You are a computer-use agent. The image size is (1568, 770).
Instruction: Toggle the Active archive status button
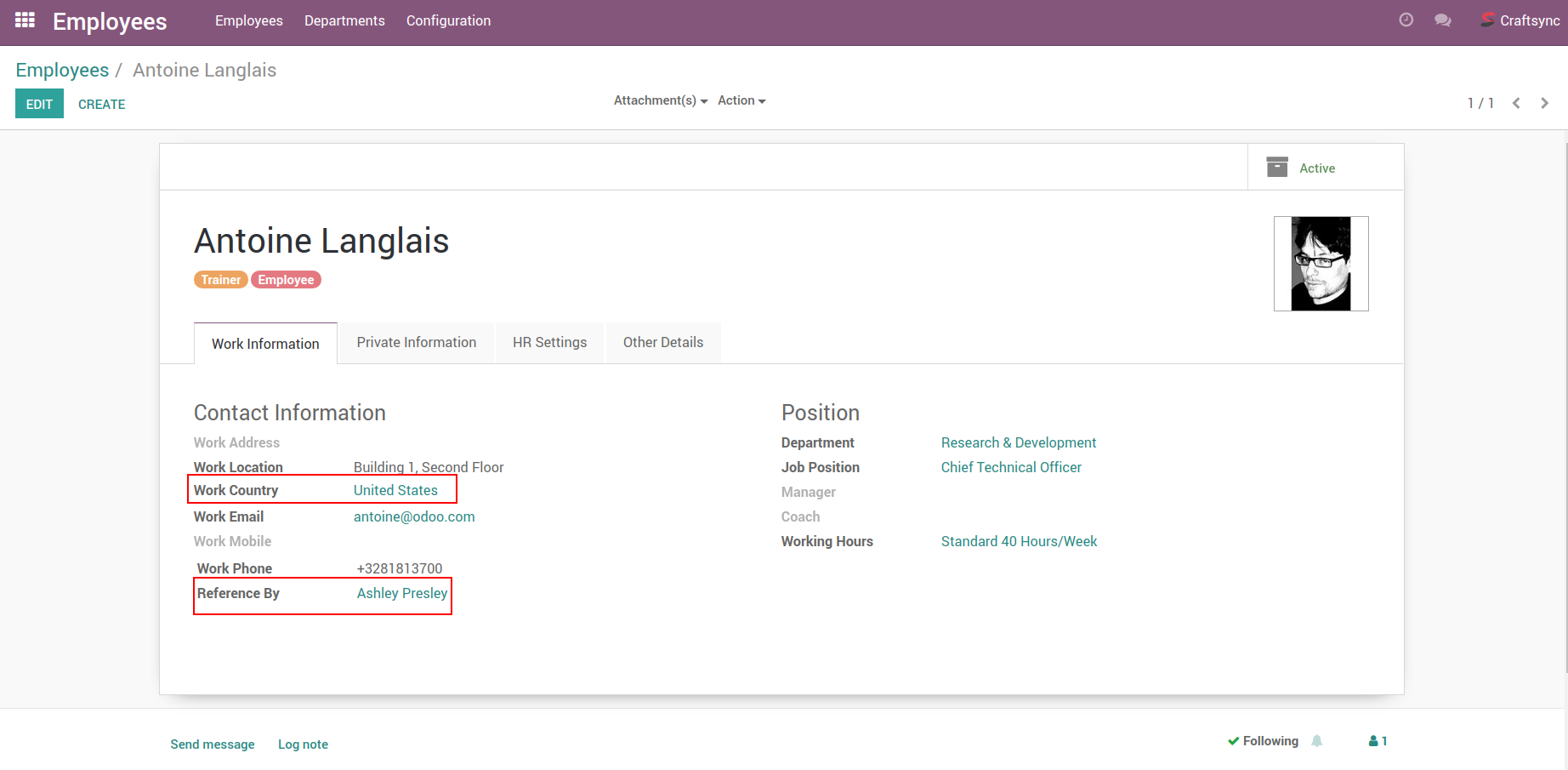point(1316,168)
